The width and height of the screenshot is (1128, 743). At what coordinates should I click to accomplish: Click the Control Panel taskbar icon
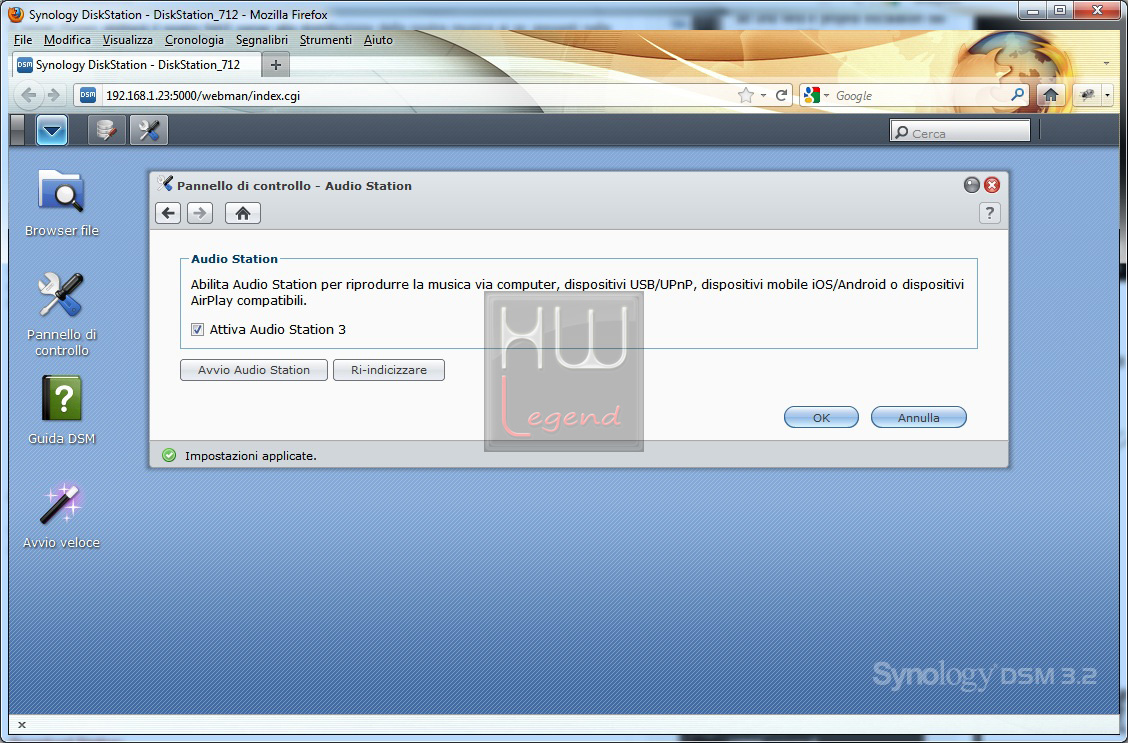click(x=149, y=130)
